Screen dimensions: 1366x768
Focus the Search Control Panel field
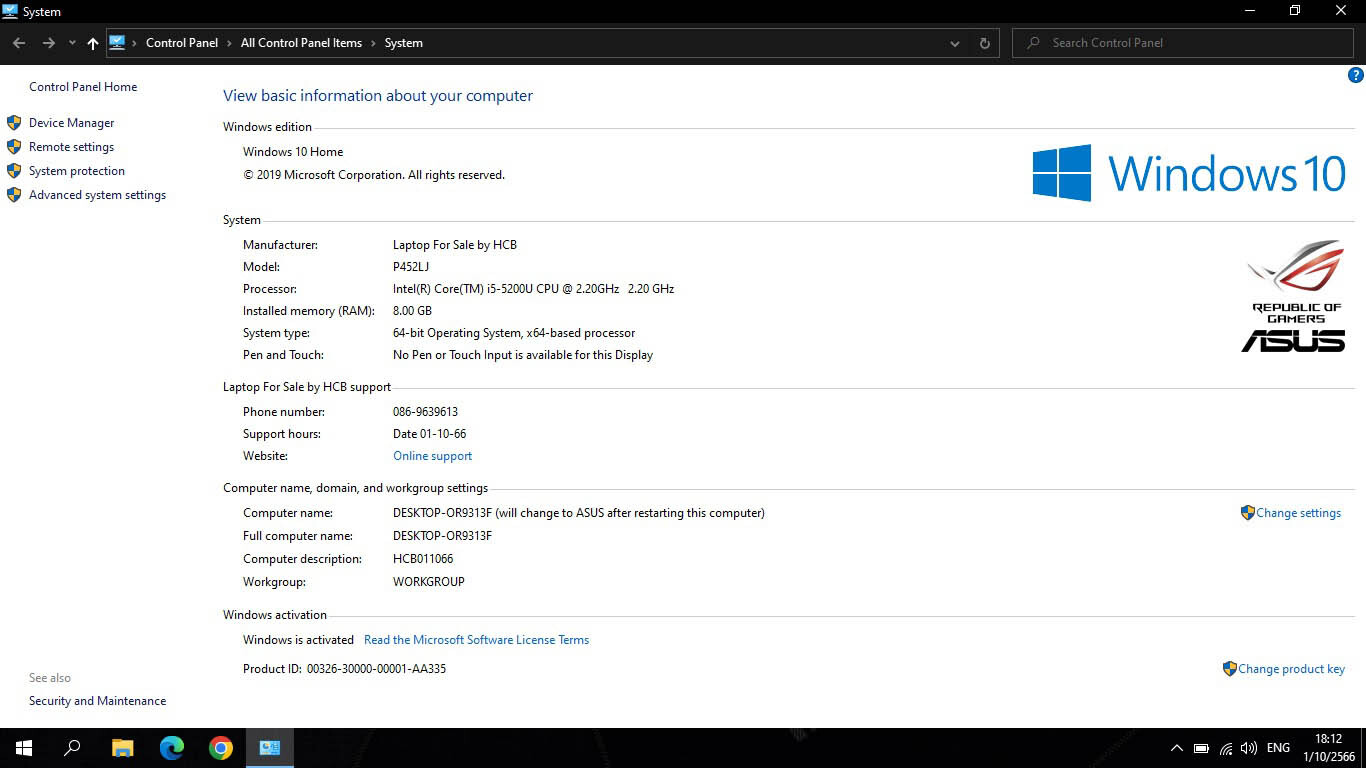click(1183, 43)
